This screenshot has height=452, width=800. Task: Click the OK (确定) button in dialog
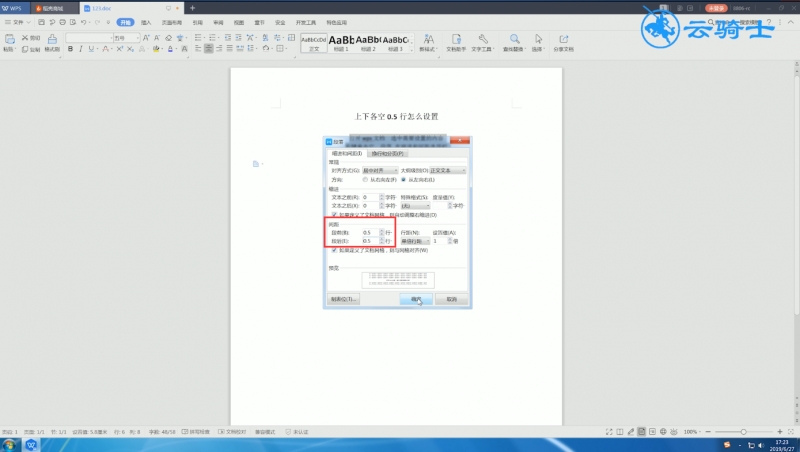point(416,299)
